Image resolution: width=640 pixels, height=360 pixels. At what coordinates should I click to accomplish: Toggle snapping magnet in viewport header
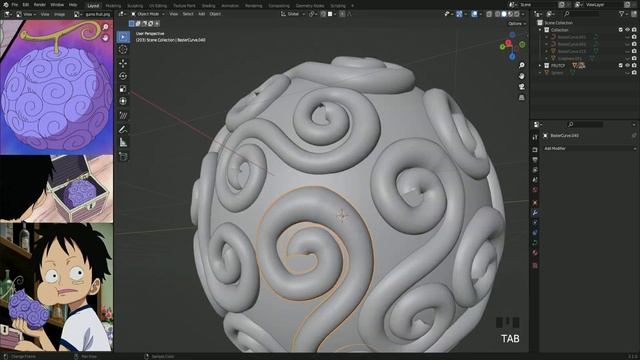click(323, 14)
